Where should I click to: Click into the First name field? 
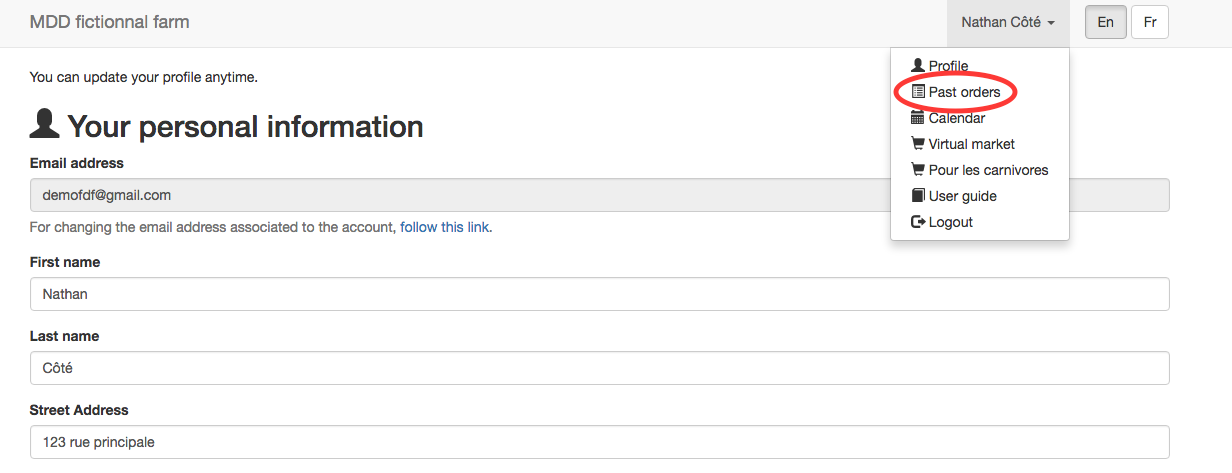(x=600, y=294)
